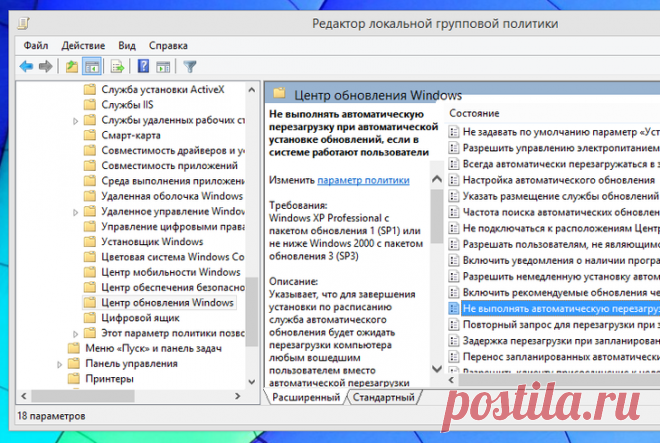Screen dimensions: 660x443
Task: Click the filter funnel icon
Action: click(x=190, y=67)
